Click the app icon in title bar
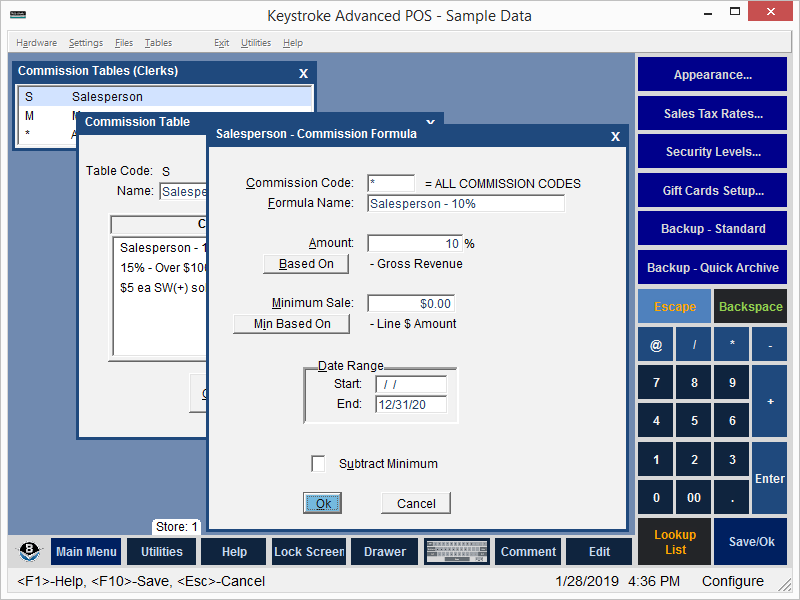This screenshot has width=800, height=600. (16, 15)
